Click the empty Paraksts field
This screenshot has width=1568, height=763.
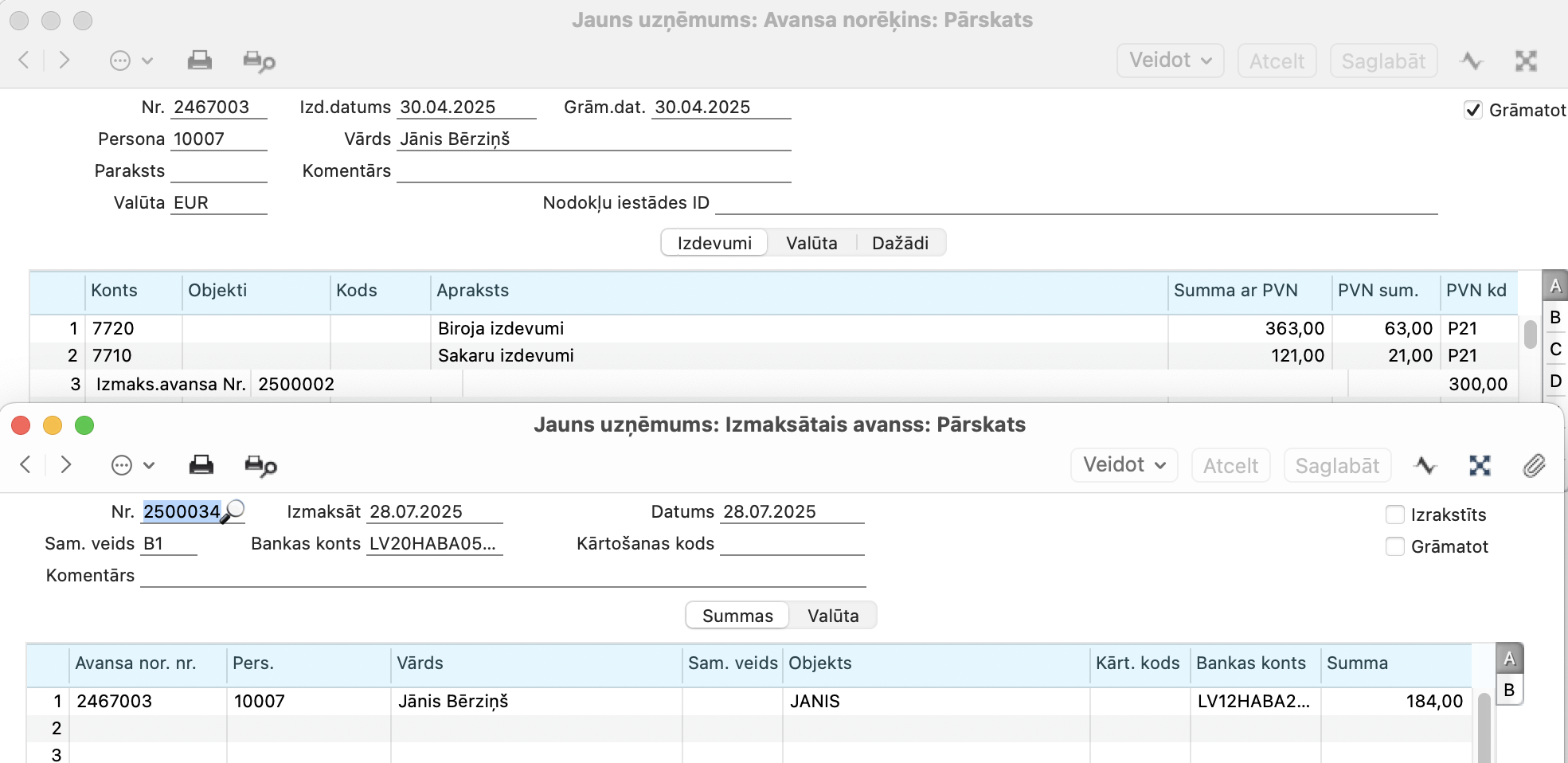219,170
